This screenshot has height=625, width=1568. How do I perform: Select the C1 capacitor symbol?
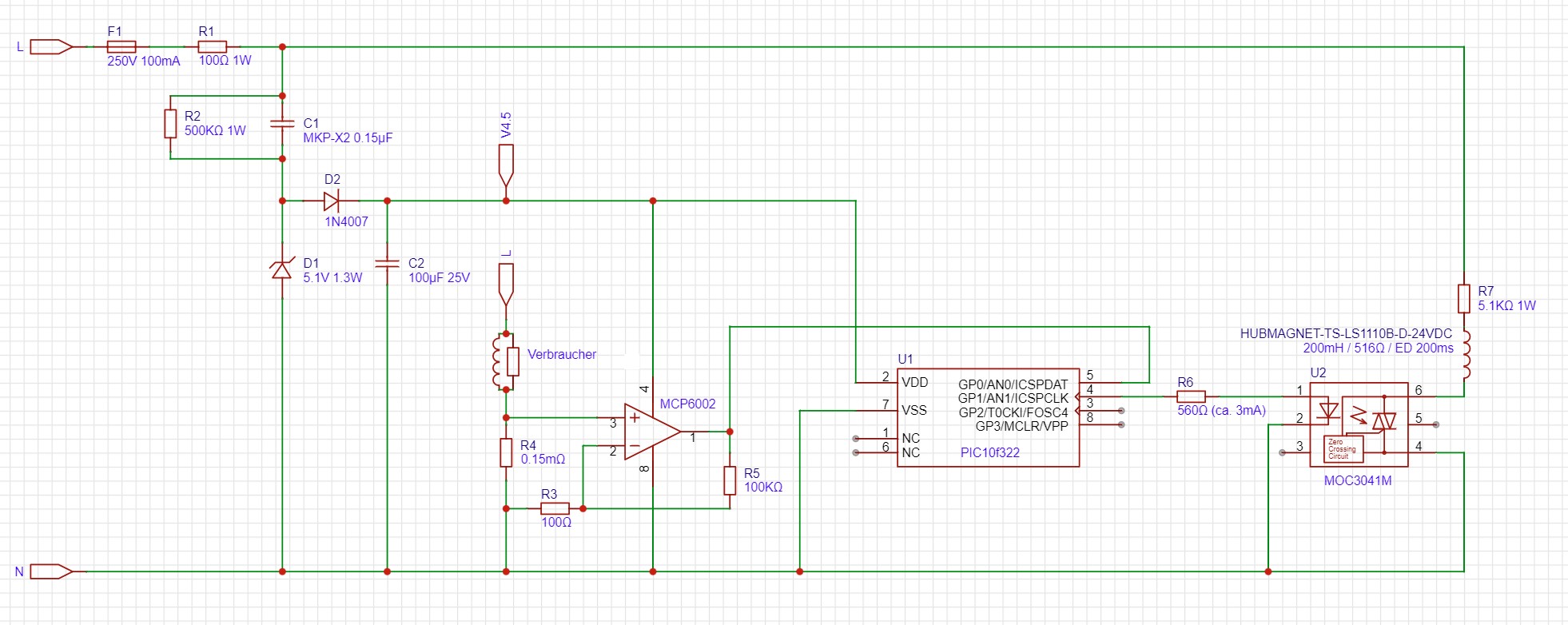(282, 124)
